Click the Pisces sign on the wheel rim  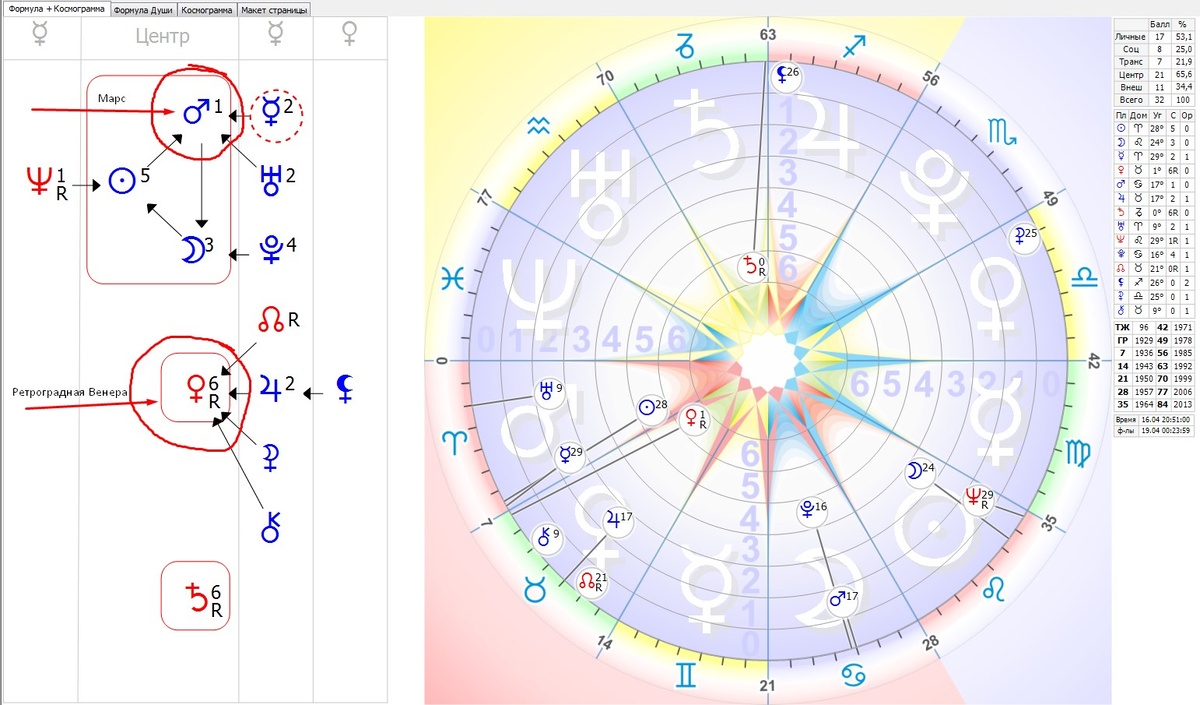(x=454, y=279)
